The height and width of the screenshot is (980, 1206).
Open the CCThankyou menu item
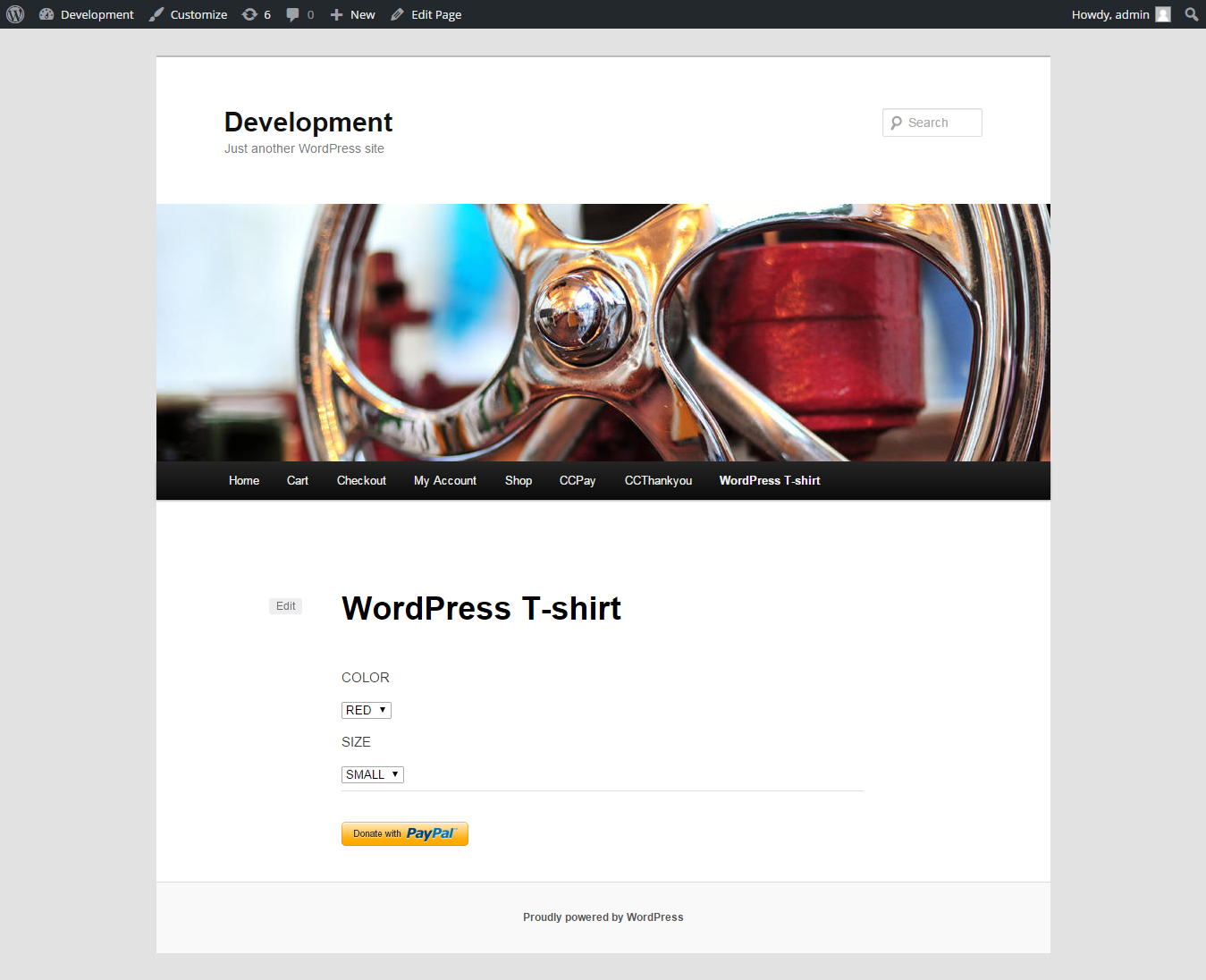[x=658, y=480]
